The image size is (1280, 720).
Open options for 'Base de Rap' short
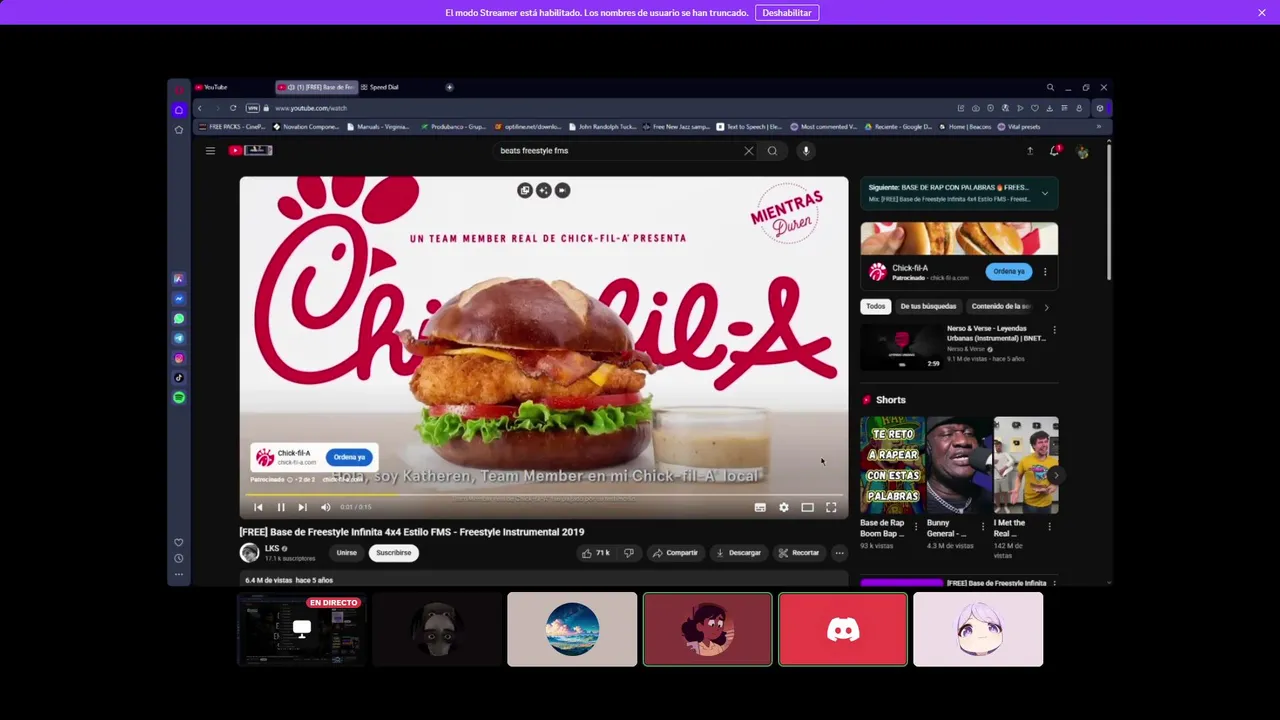tap(915, 526)
